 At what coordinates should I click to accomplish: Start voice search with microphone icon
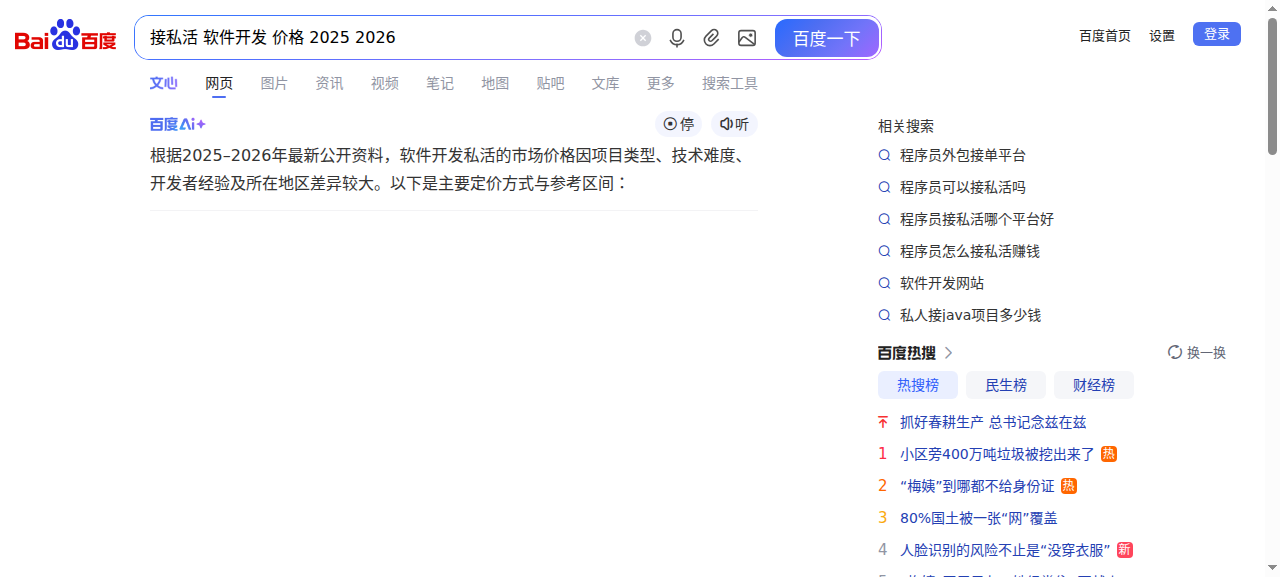click(677, 38)
